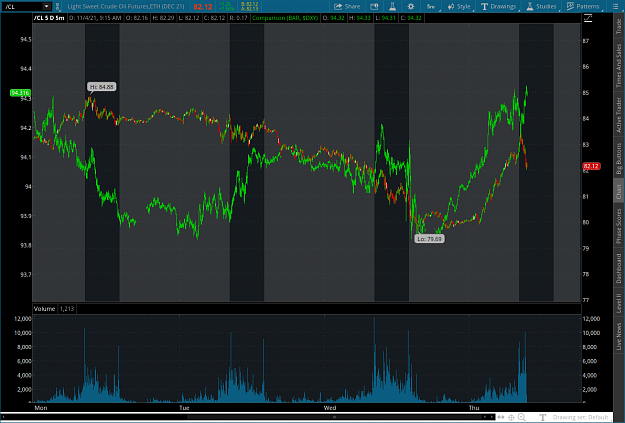Click the Light Sweet Crude Oil Futures description
The image size is (625, 423).
coord(126,6)
